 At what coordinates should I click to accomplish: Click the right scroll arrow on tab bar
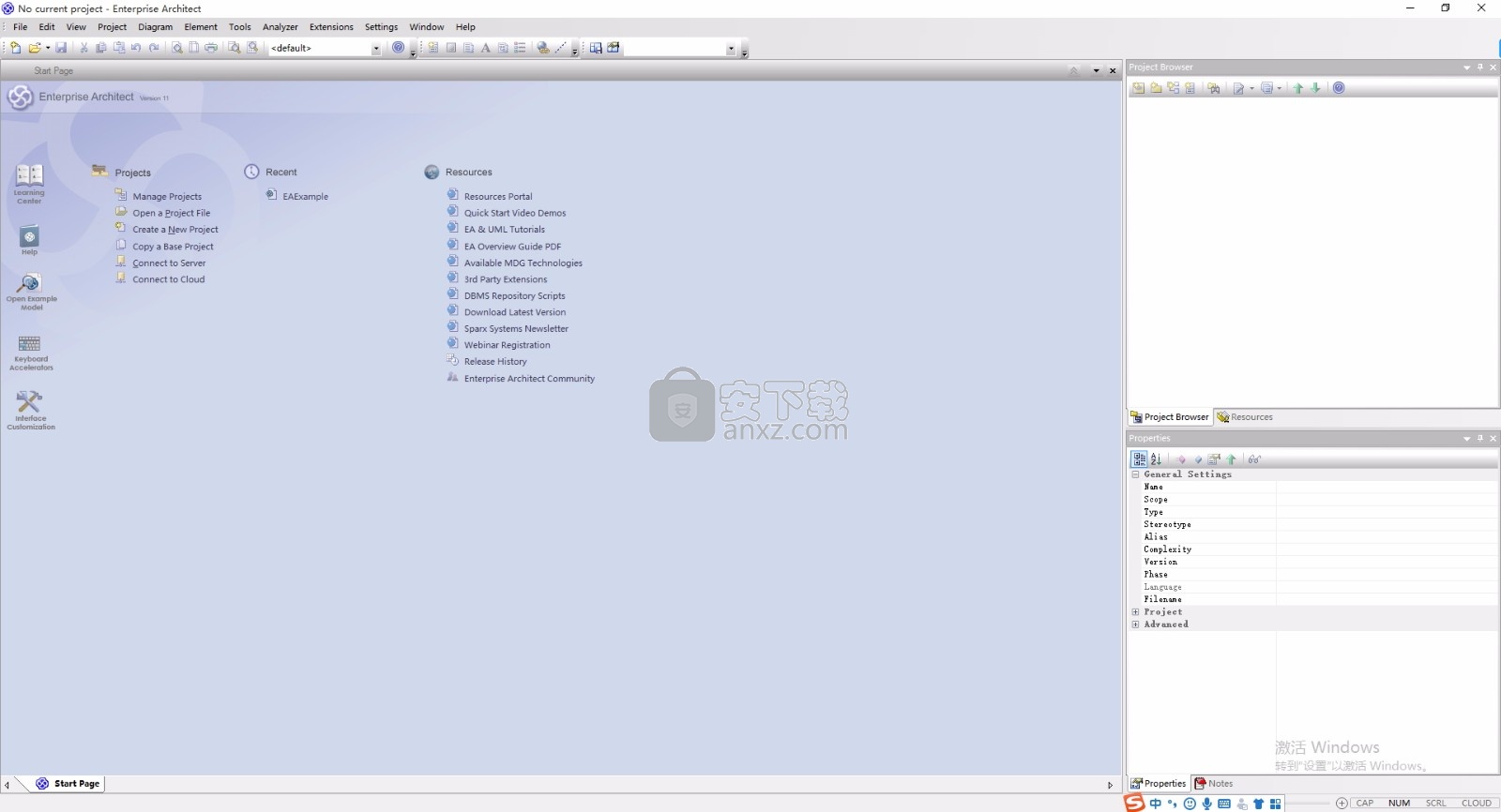(x=1110, y=786)
